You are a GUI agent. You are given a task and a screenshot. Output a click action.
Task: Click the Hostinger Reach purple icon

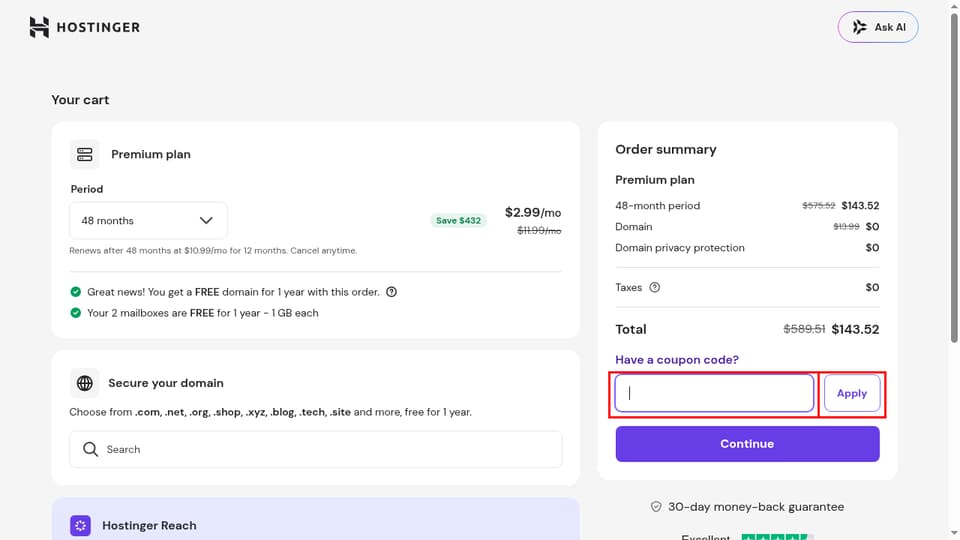[80, 525]
